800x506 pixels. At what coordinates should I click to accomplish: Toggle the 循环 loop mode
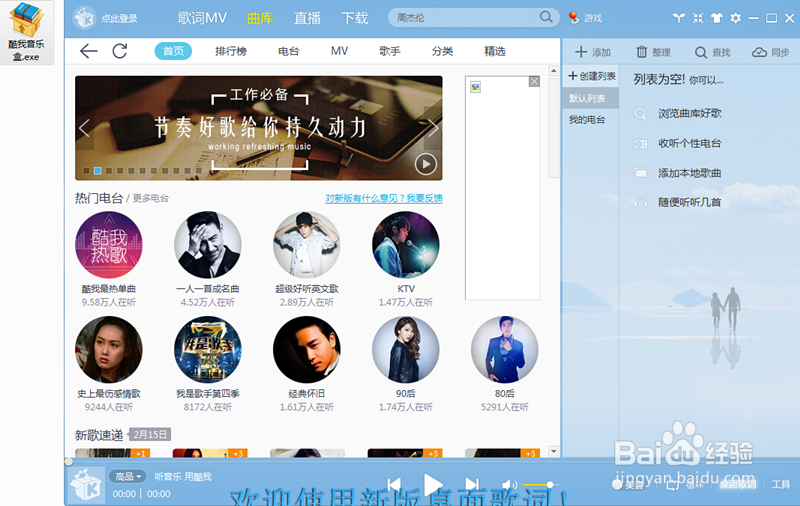pos(685,485)
